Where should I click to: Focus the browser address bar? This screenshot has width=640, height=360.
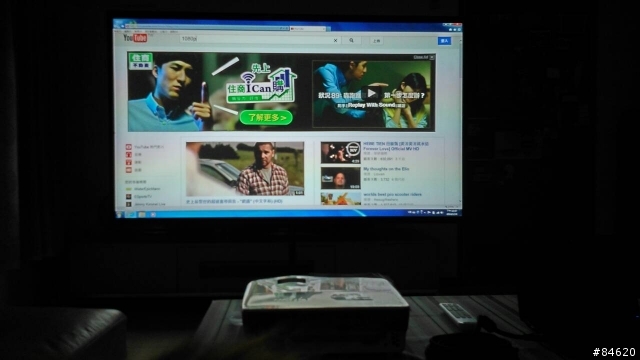[x=206, y=27]
